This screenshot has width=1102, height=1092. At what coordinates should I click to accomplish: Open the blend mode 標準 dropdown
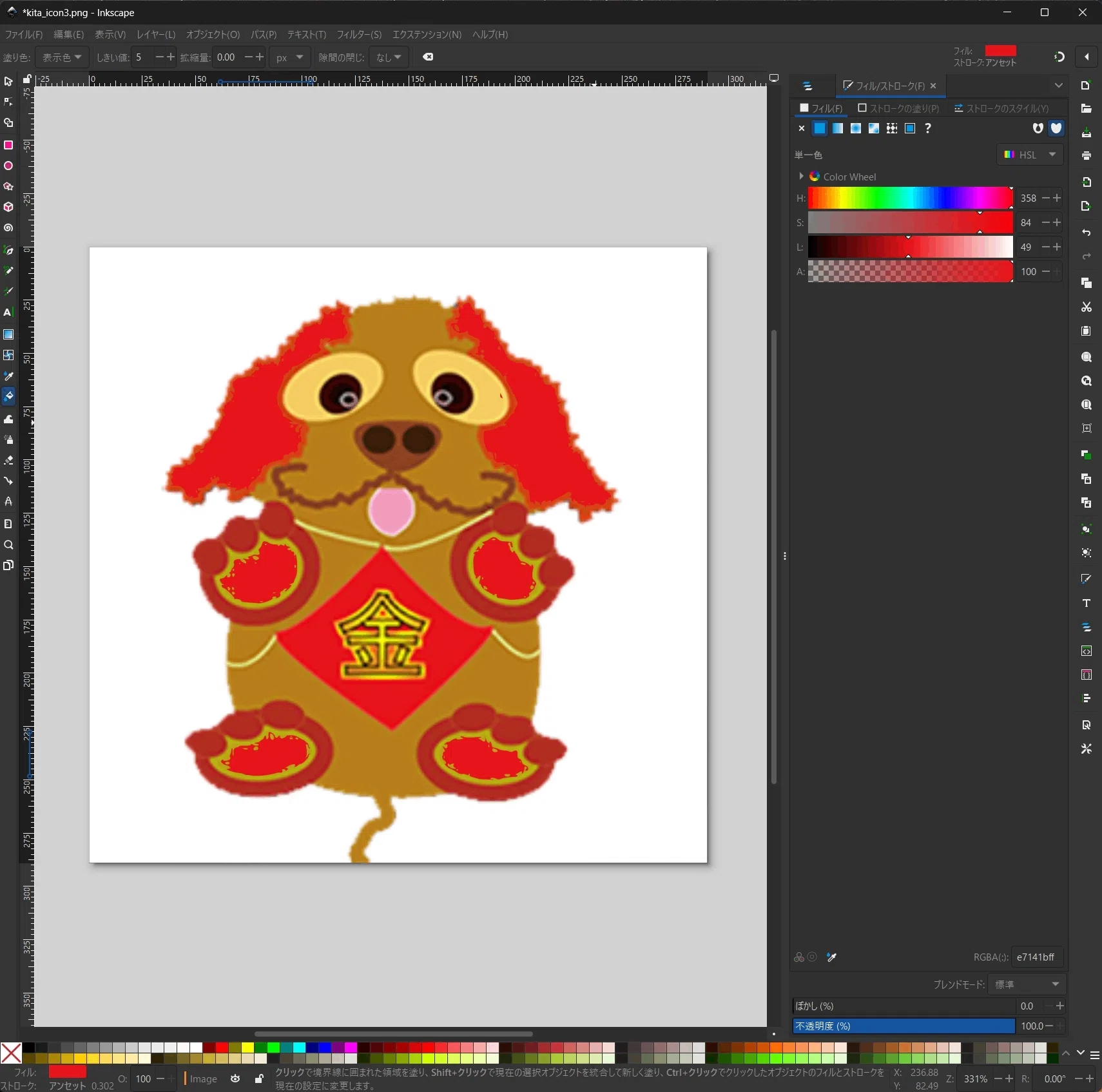1027,984
